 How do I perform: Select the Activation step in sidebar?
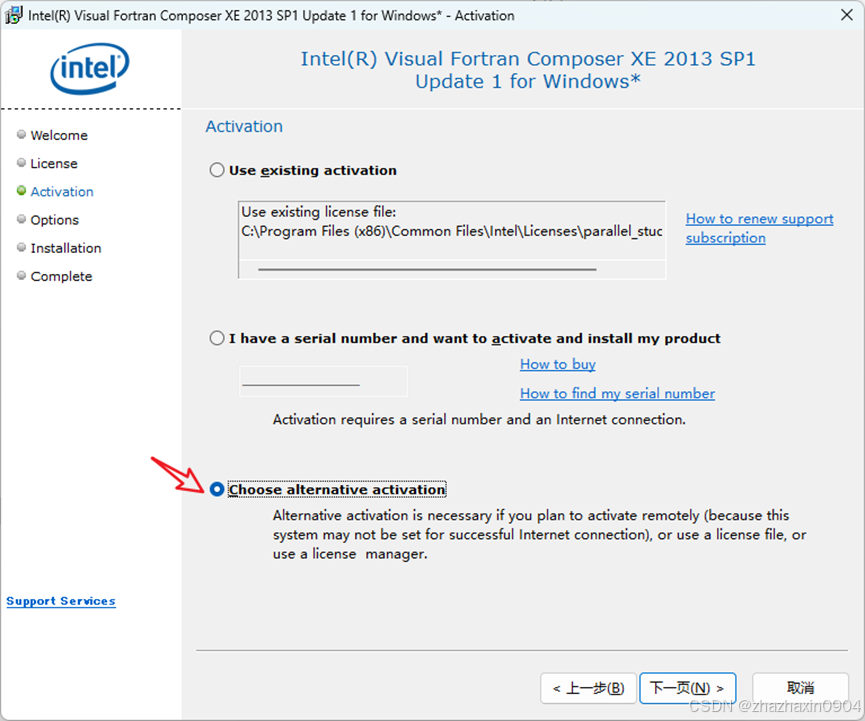pyautogui.click(x=62, y=191)
